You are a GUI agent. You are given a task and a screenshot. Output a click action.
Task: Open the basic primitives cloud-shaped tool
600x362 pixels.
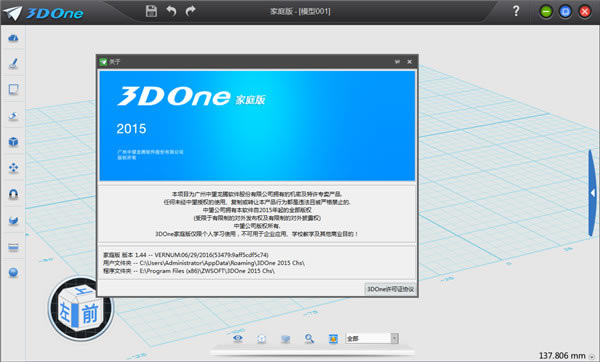13,38
